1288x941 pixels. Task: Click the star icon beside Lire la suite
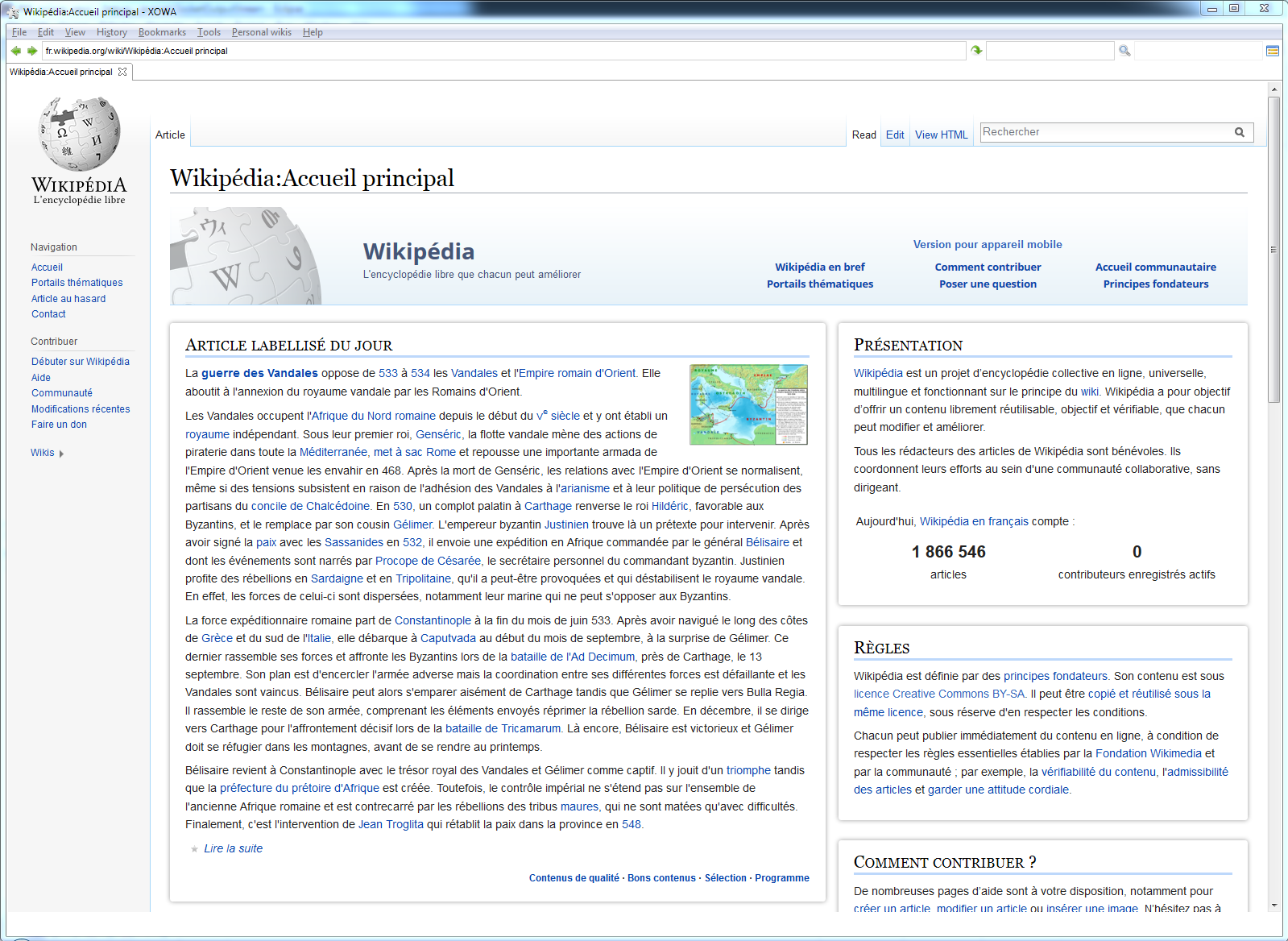pos(194,849)
